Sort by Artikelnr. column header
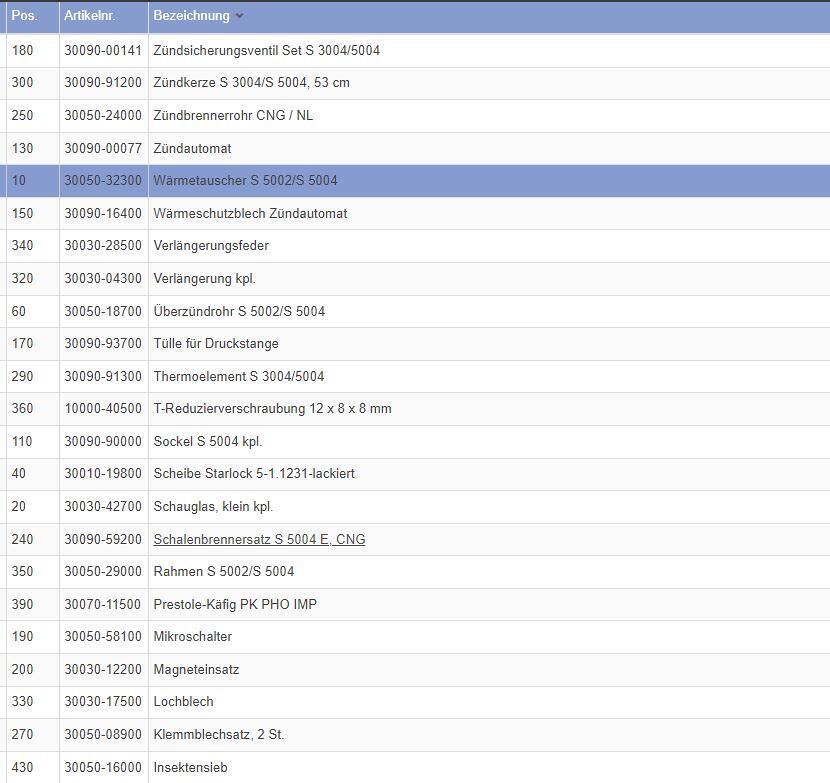 click(89, 16)
